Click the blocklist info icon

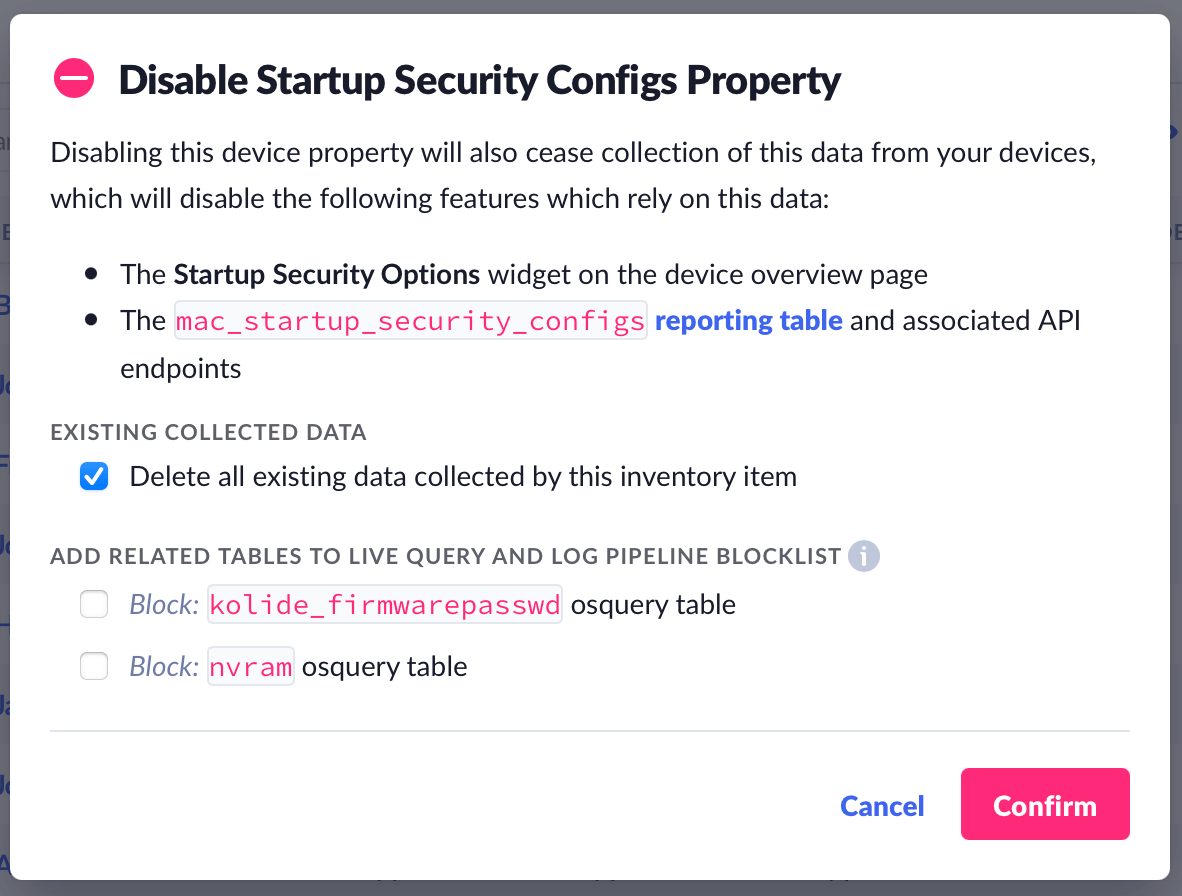tap(863, 556)
